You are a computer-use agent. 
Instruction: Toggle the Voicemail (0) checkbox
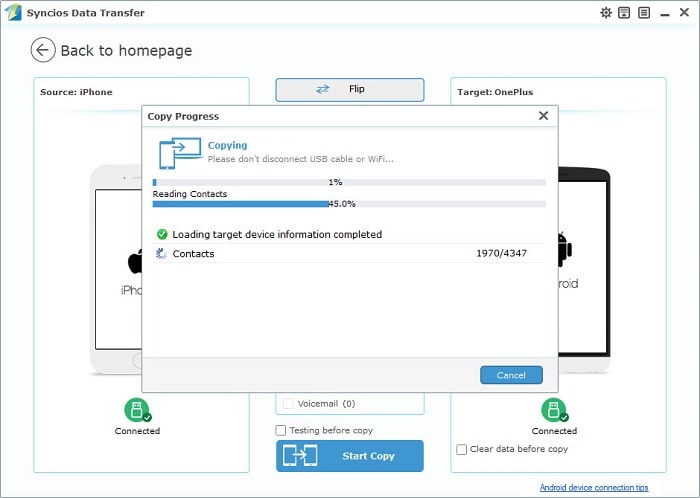click(x=288, y=403)
